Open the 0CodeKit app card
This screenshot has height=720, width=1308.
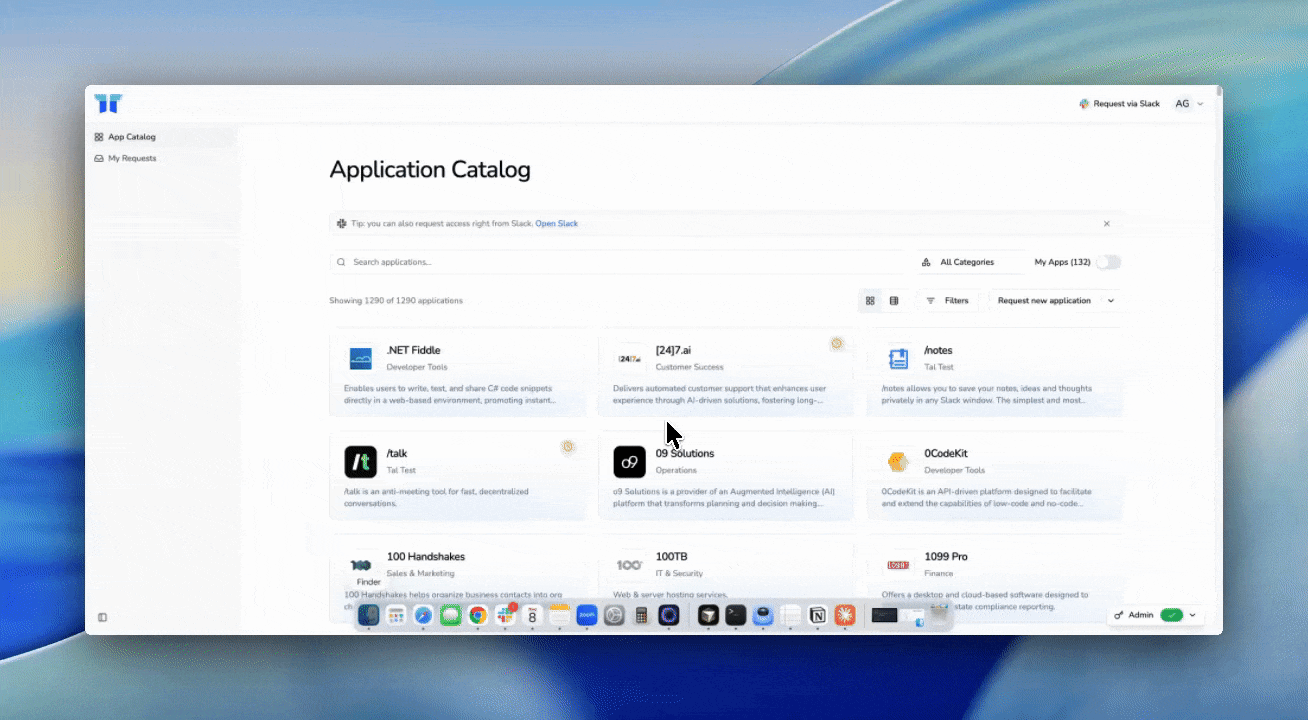995,475
